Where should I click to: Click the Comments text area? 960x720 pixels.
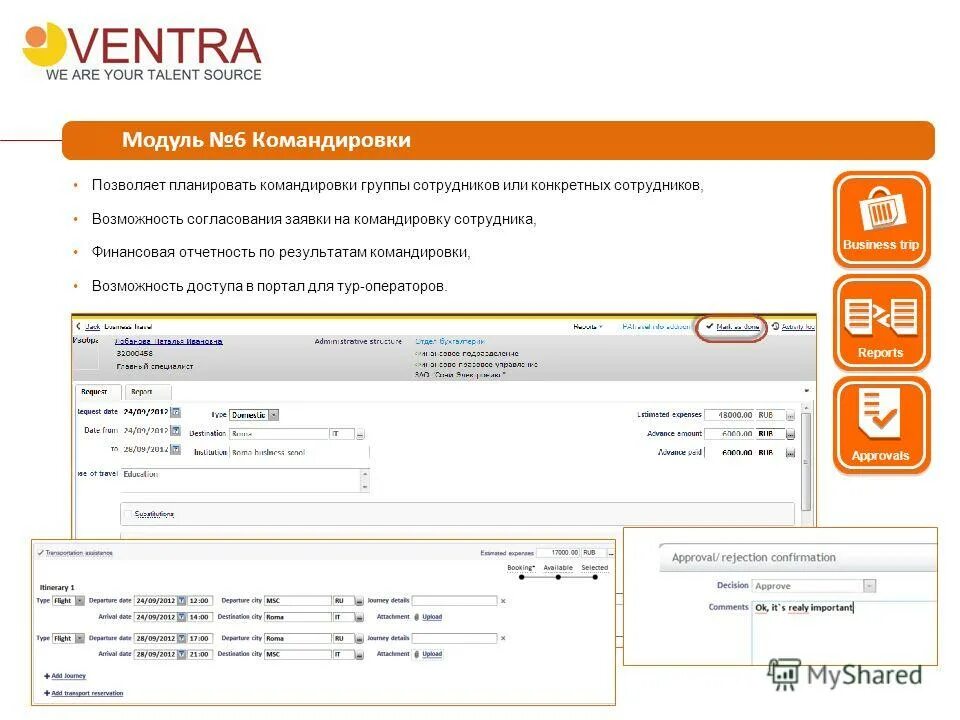coord(844,632)
